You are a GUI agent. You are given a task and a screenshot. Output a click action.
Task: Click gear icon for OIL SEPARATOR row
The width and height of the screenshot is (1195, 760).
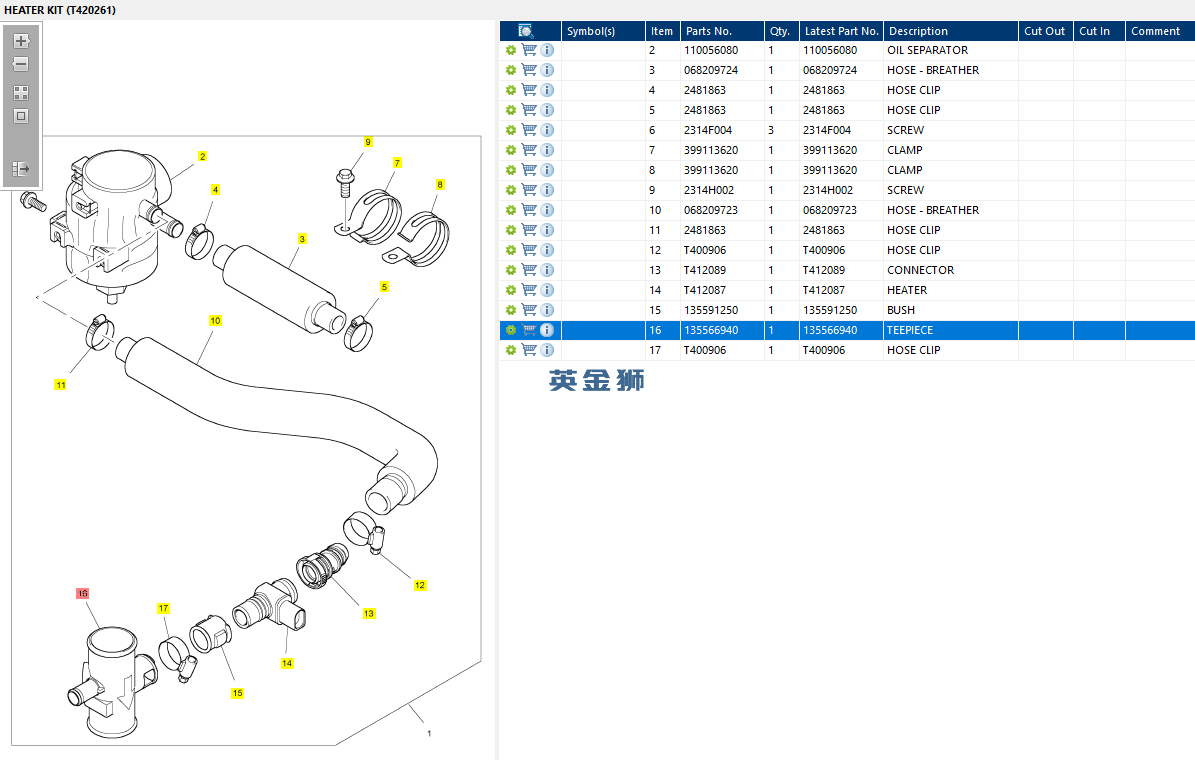511,50
